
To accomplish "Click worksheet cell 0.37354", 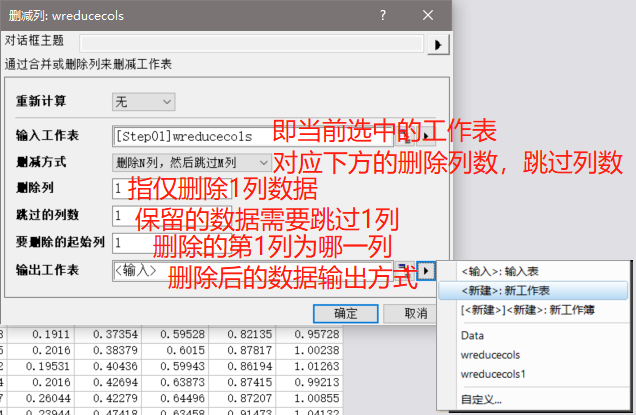I will click(108, 334).
